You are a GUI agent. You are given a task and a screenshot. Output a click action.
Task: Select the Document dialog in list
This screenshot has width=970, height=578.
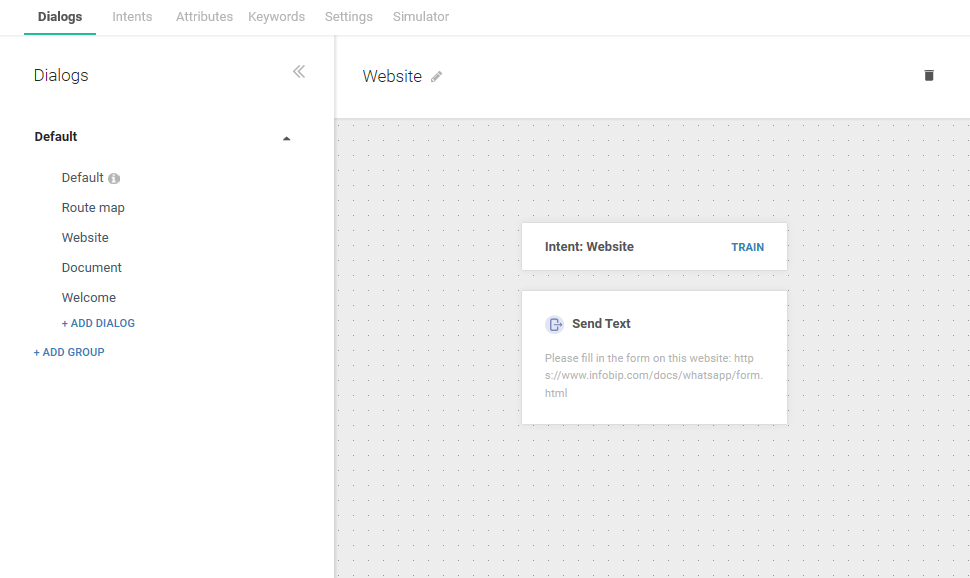(x=91, y=268)
